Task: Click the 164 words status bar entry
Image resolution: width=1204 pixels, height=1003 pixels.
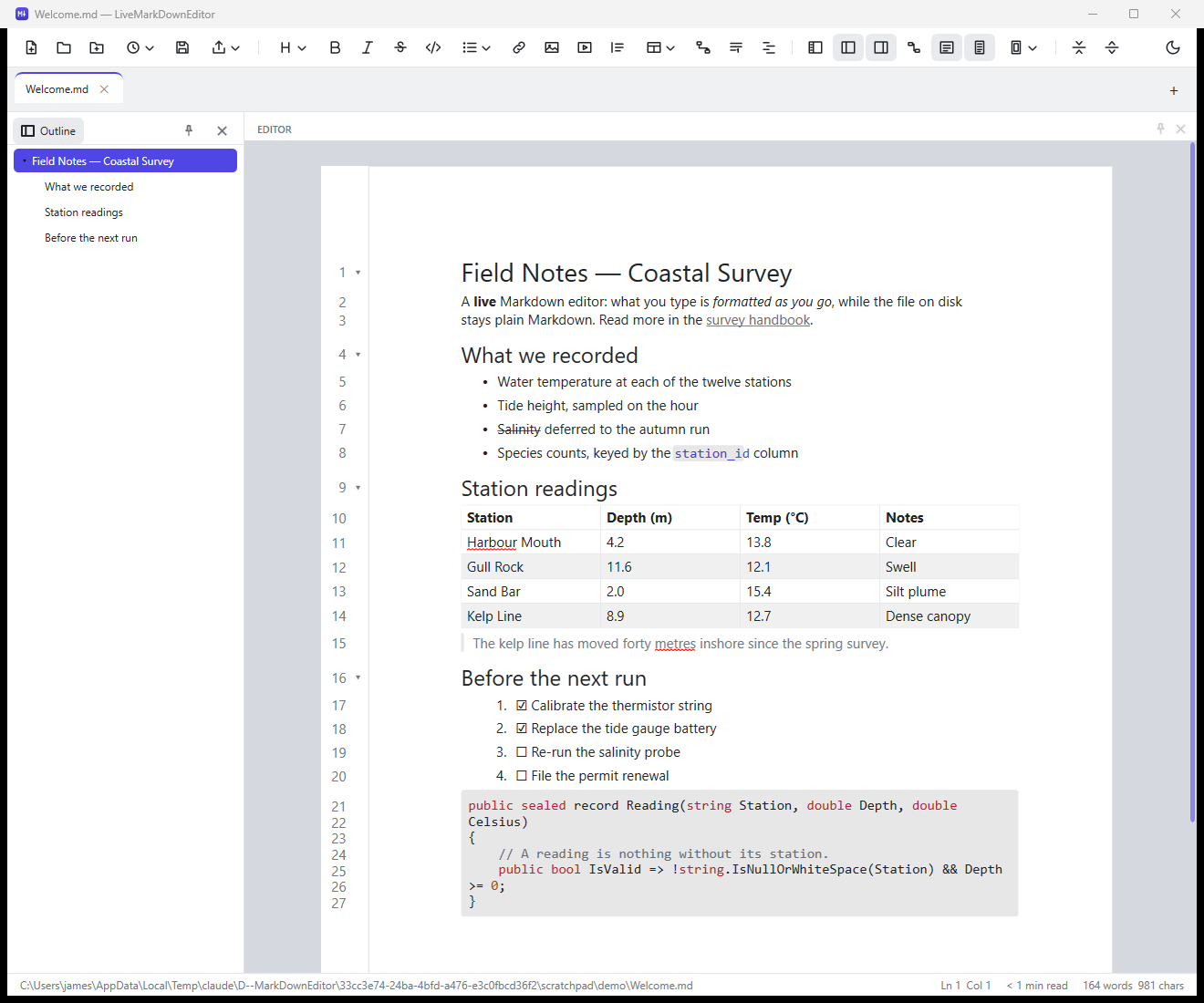Action: [1107, 986]
